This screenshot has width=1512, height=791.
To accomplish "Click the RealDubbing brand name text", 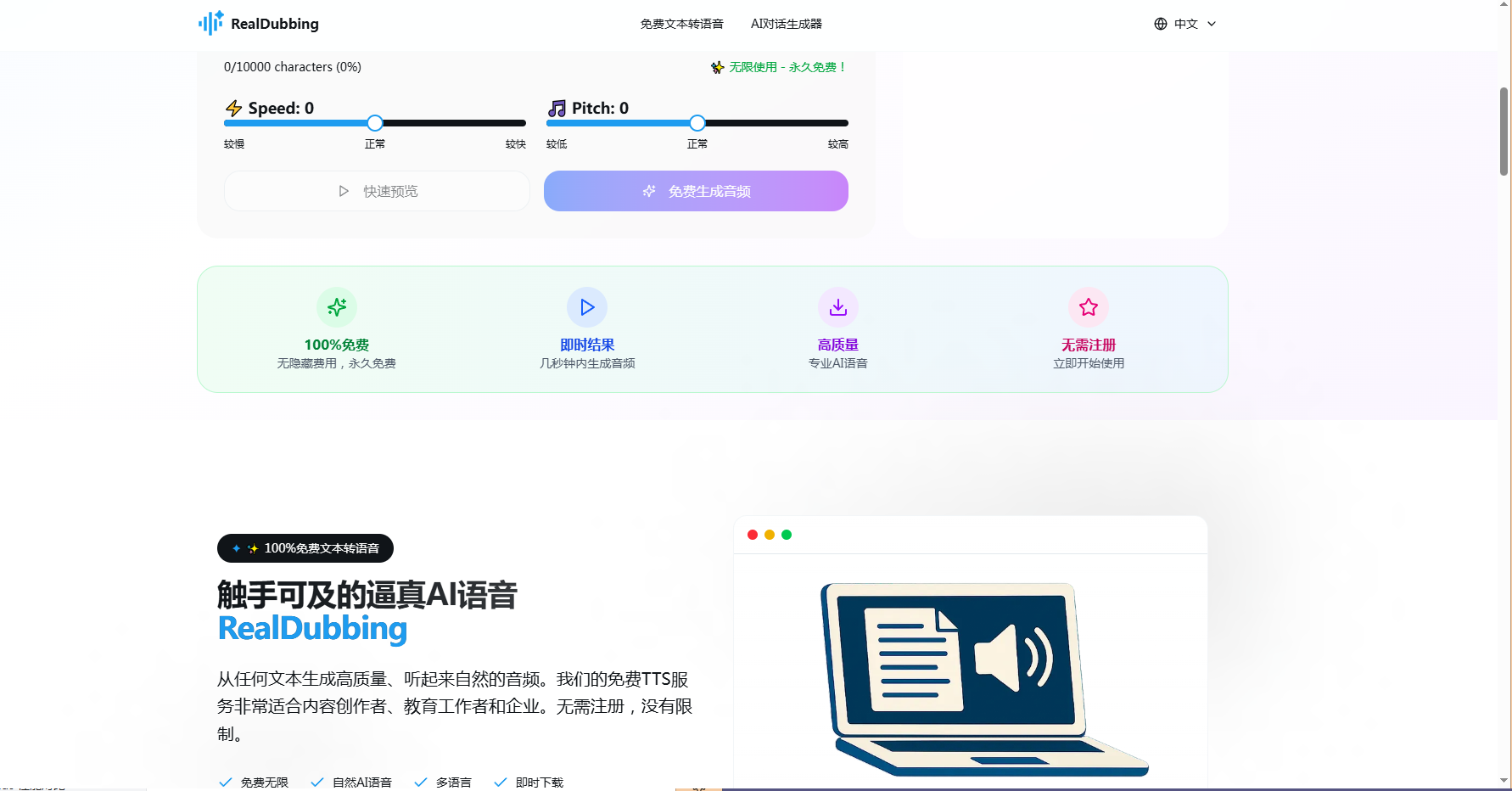I will click(275, 24).
